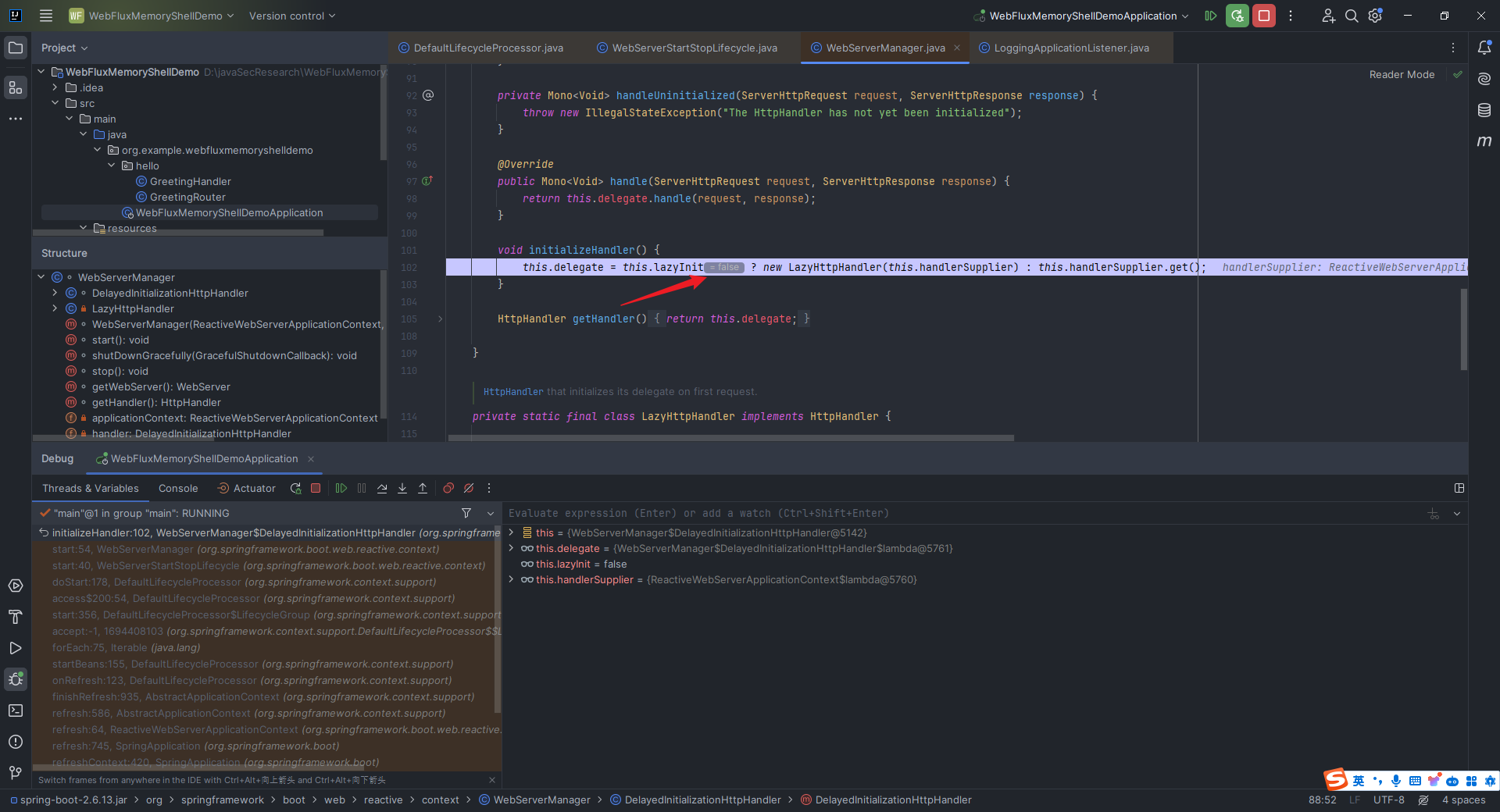Open project name dropdown WebFluxMemoryShellDemo

click(x=152, y=16)
